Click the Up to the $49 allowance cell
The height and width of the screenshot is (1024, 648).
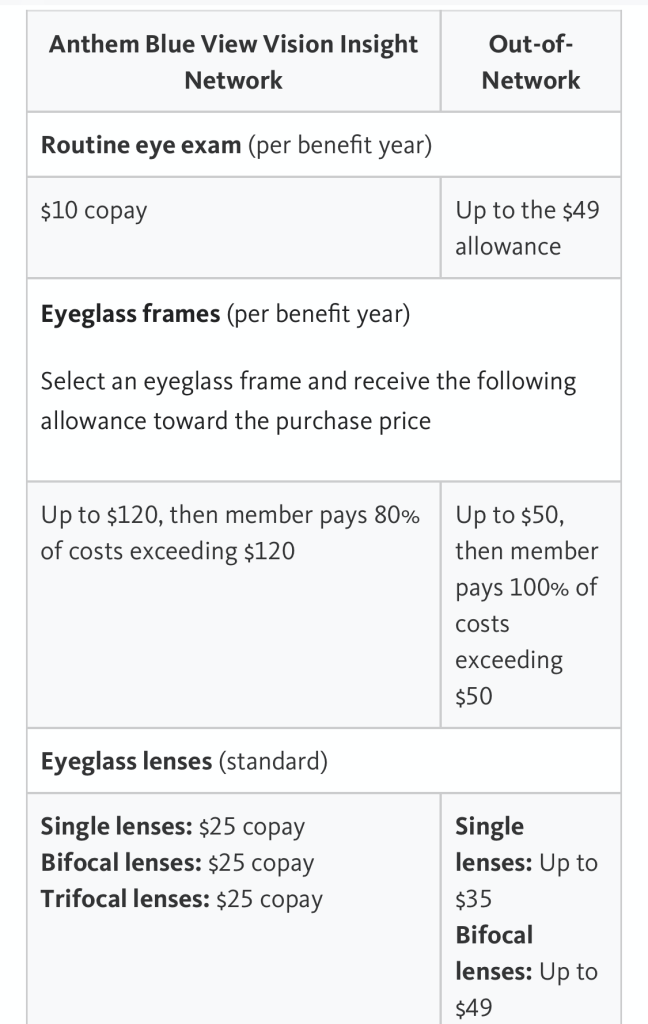point(527,228)
